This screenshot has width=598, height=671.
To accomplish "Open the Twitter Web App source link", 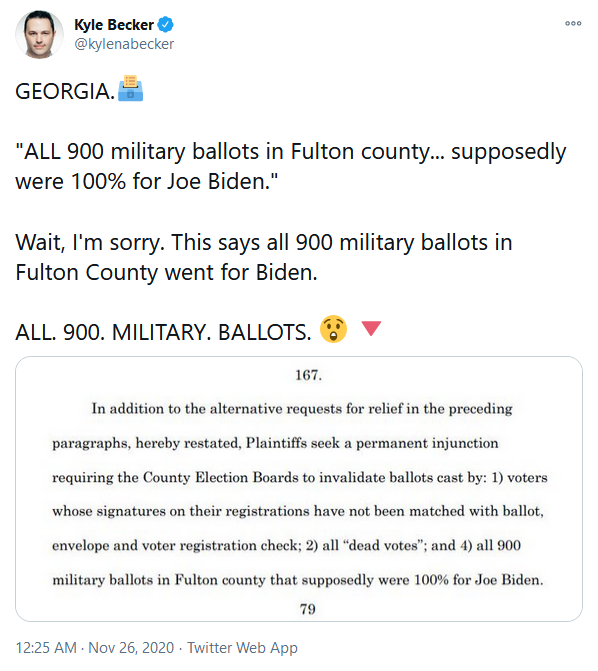I will point(242,647).
